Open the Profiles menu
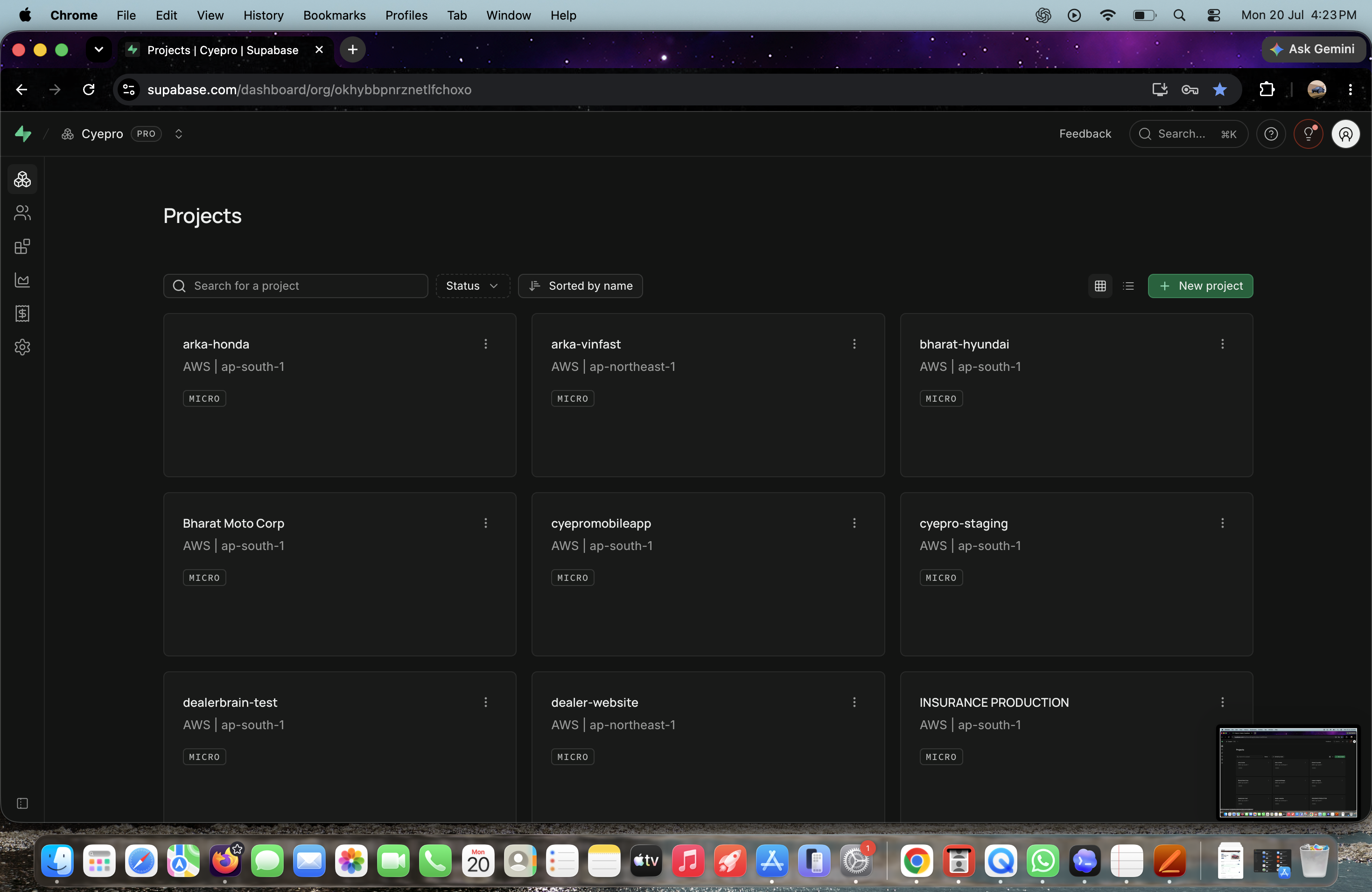 click(x=406, y=15)
